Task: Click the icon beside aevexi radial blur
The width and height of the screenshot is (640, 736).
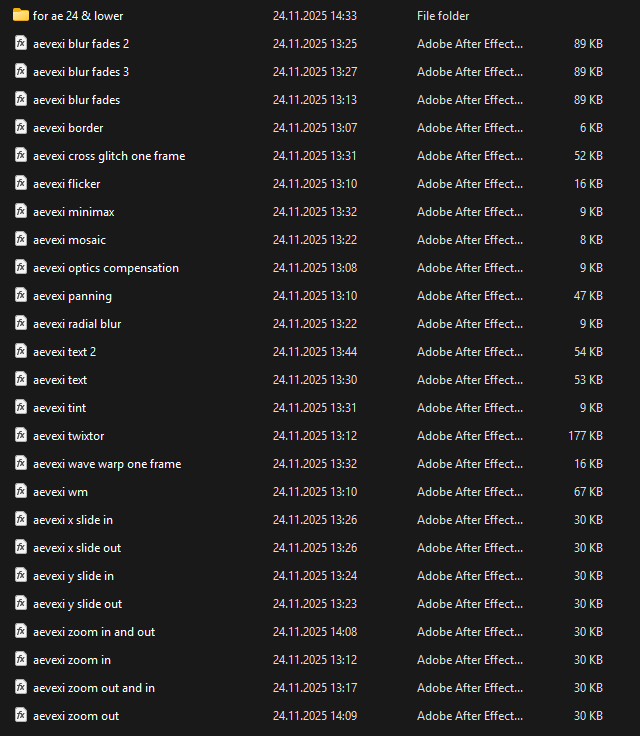Action: click(21, 324)
